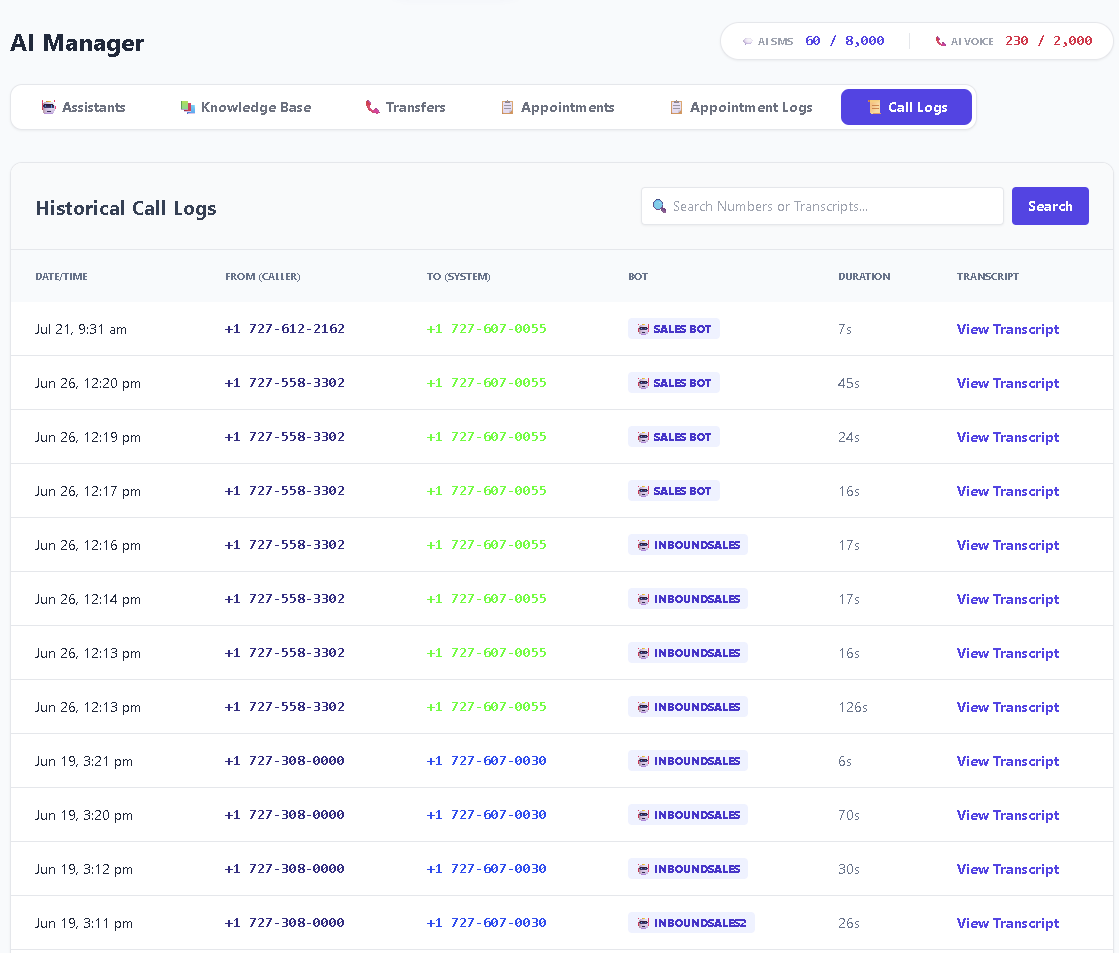Screen dimensions: 1119x953
Task: Click INBOUNDSALES badge on Jun 19, 3:12 pm row
Action: coord(688,869)
